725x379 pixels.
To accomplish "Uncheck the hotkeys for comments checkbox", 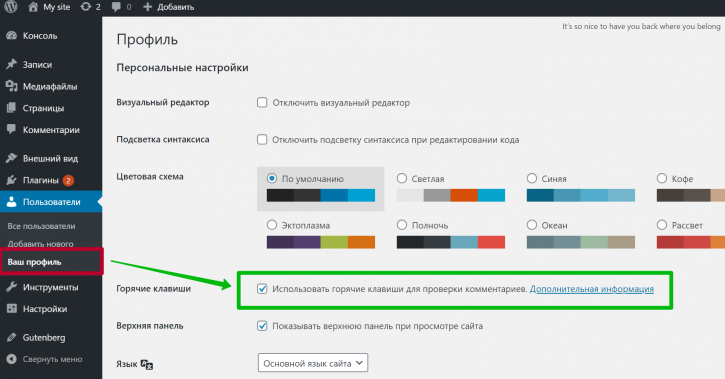I will point(262,289).
